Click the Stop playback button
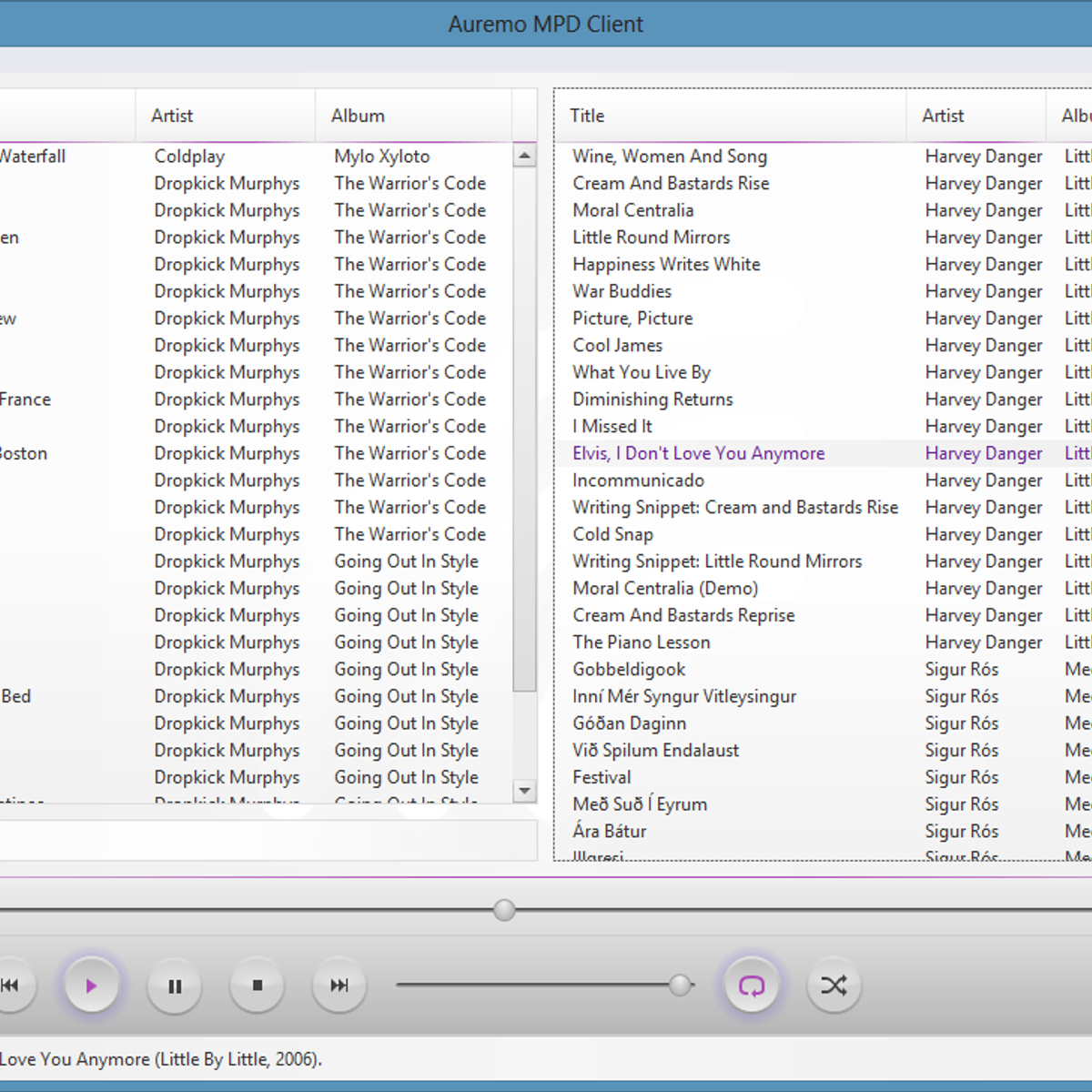 [258, 986]
